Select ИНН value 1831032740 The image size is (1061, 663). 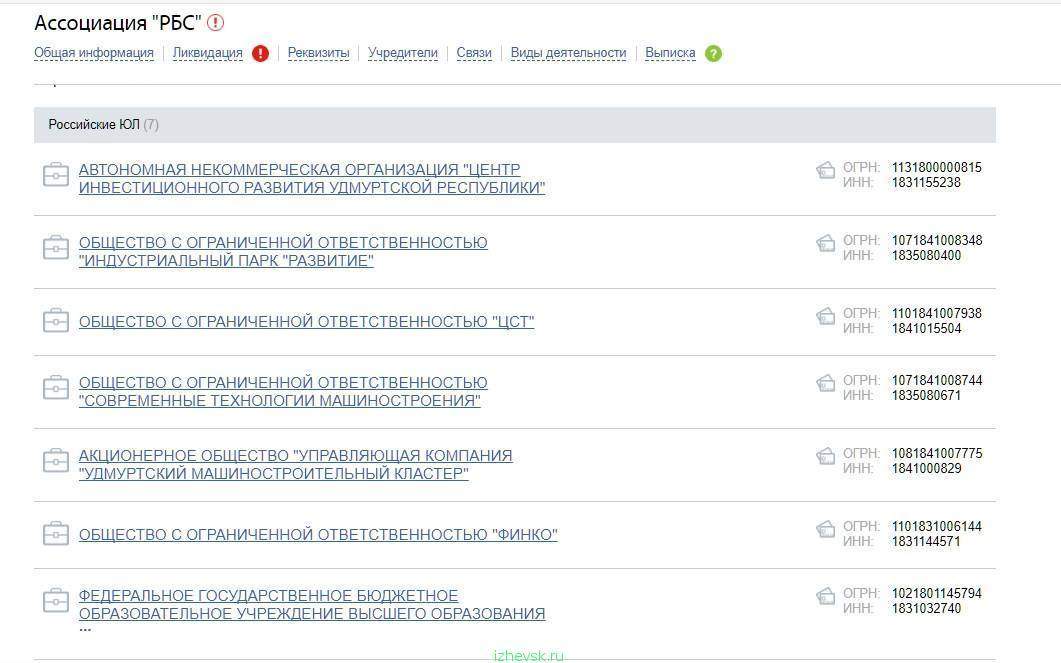point(926,609)
